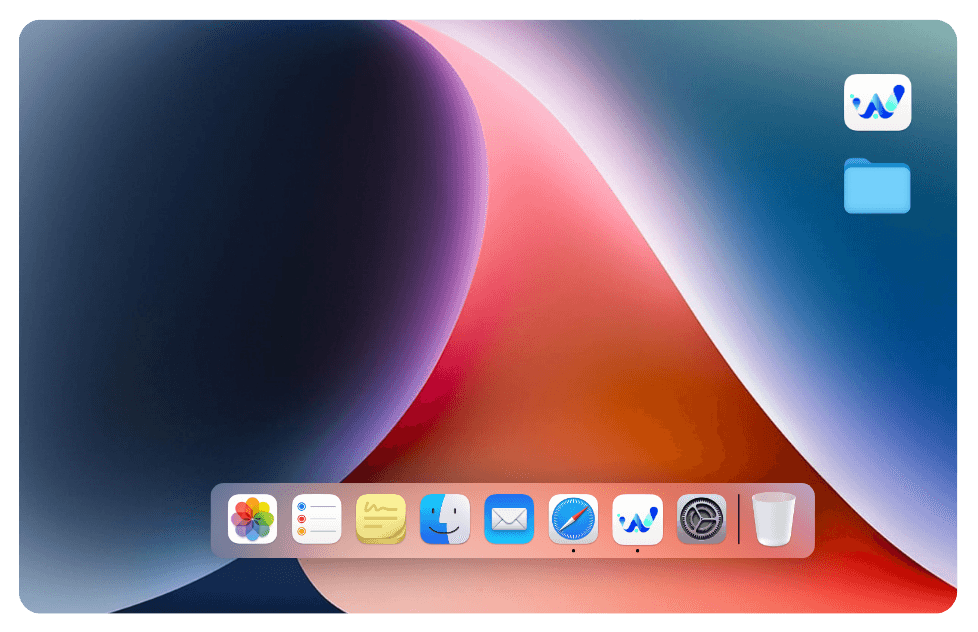Open Stickies notes app in Dock
Image resolution: width=978 pixels, height=632 pixels.
380,519
